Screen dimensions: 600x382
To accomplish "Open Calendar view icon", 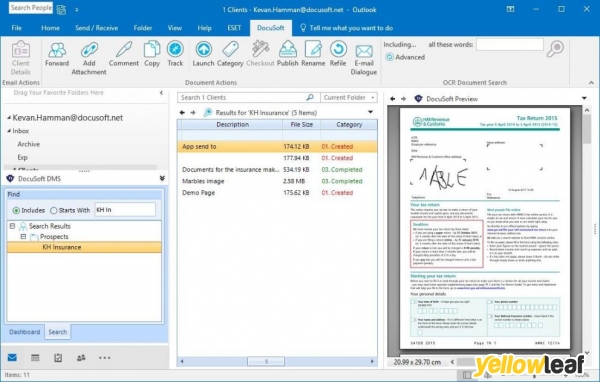I will coord(35,358).
